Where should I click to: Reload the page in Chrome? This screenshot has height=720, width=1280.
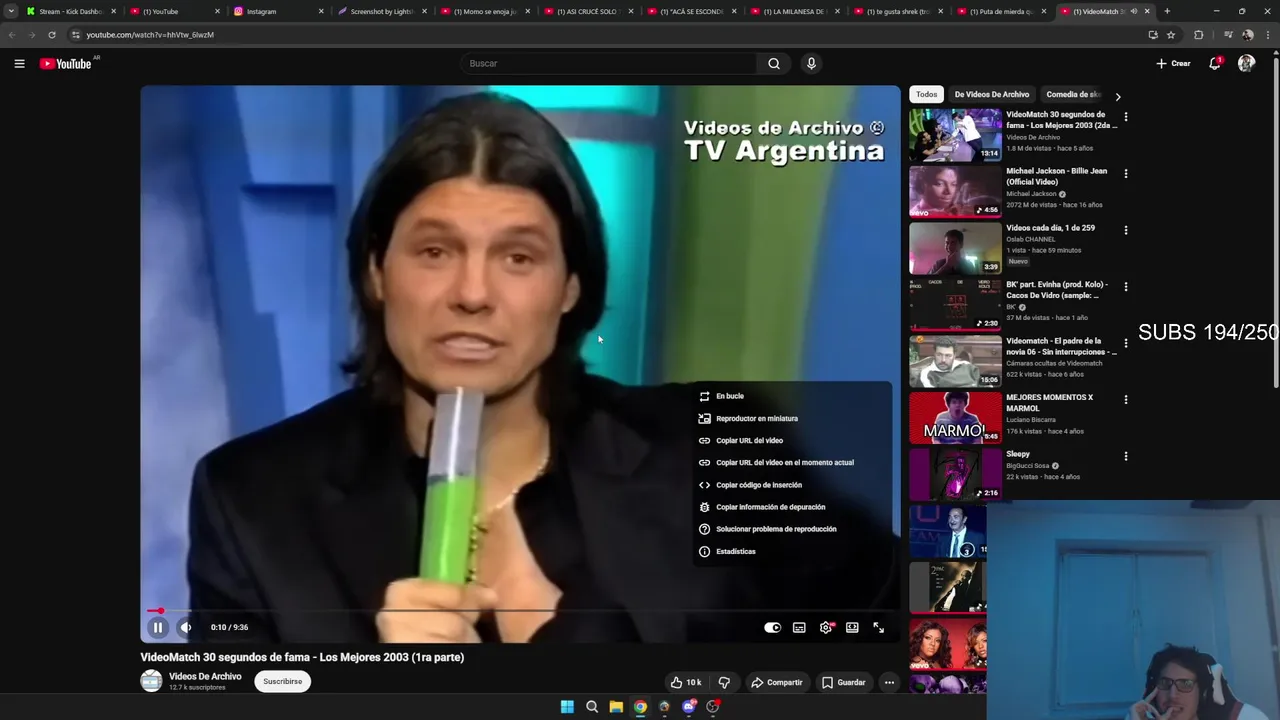52,34
